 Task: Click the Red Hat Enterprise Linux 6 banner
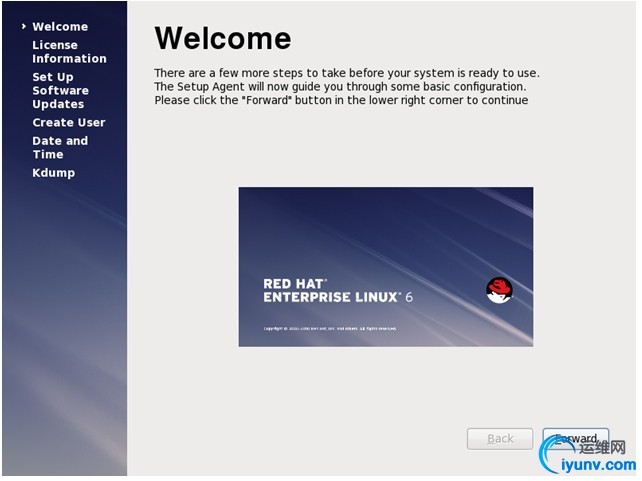click(386, 267)
